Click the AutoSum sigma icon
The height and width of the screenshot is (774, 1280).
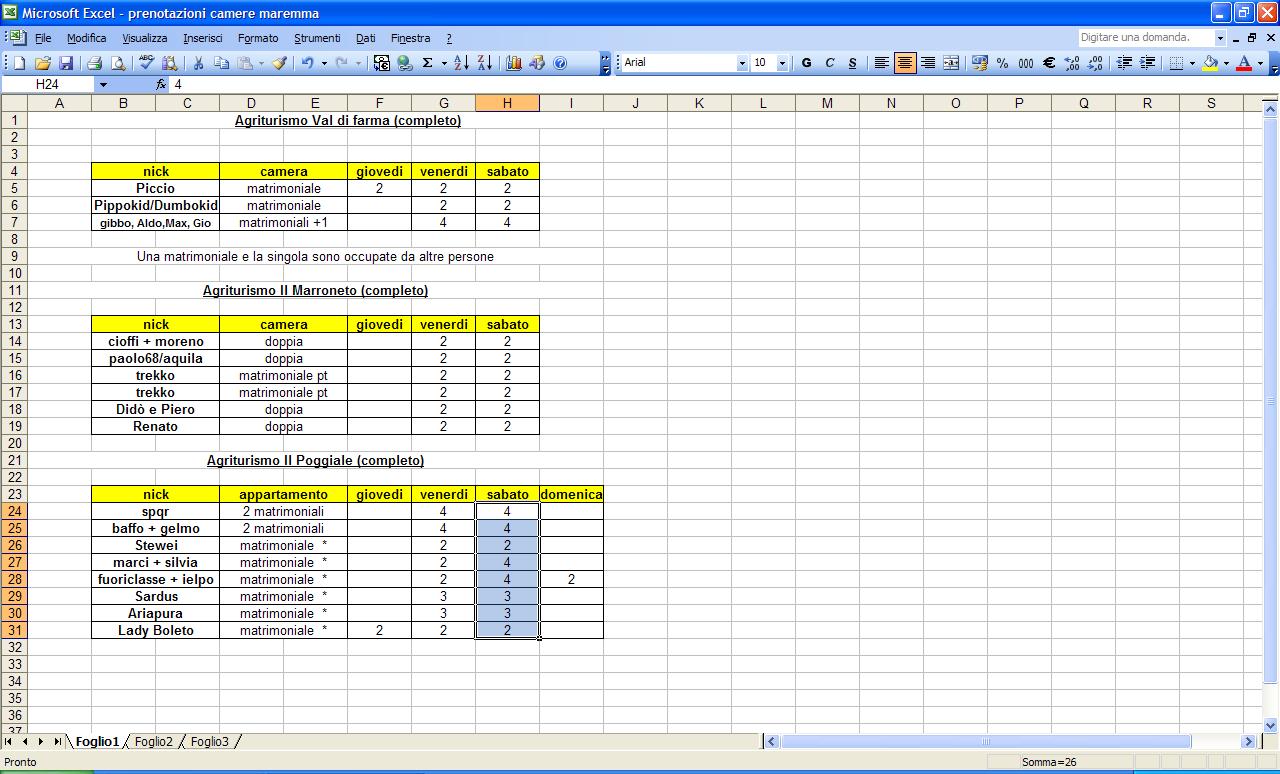(x=428, y=63)
